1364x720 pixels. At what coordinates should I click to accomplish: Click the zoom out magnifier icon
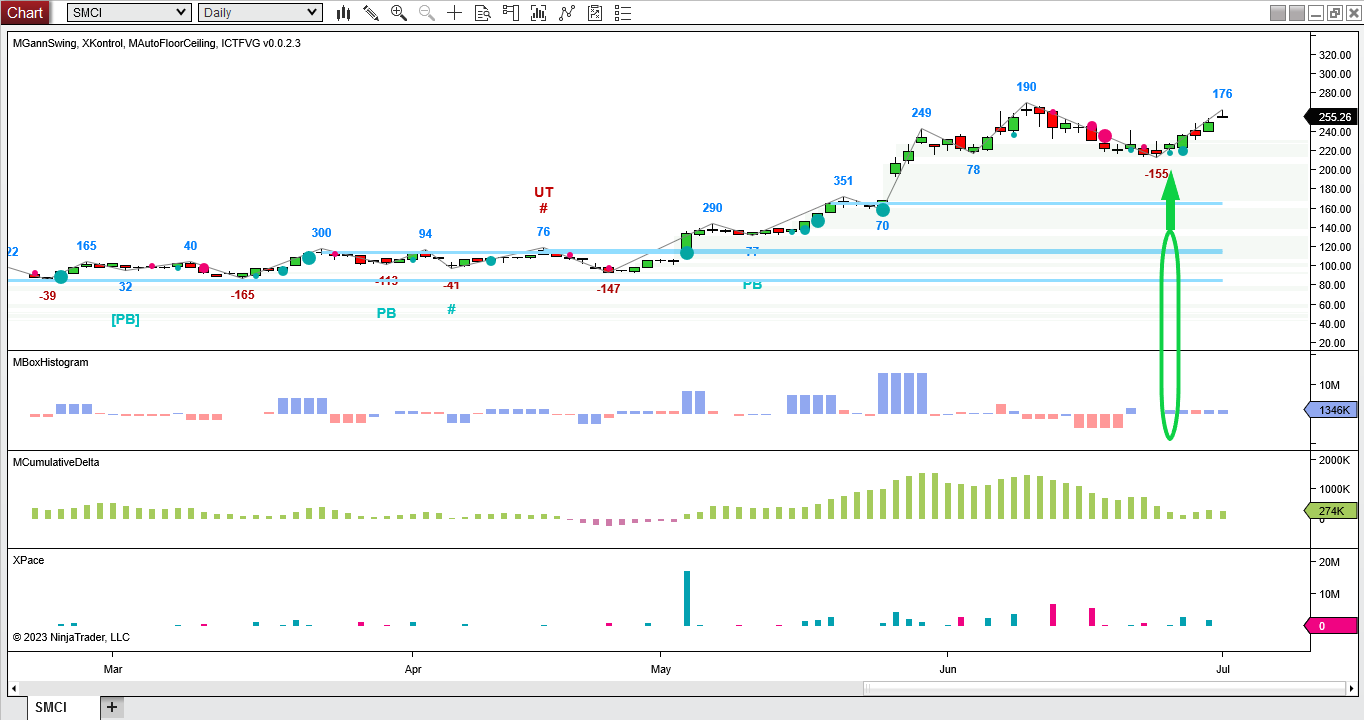click(427, 13)
